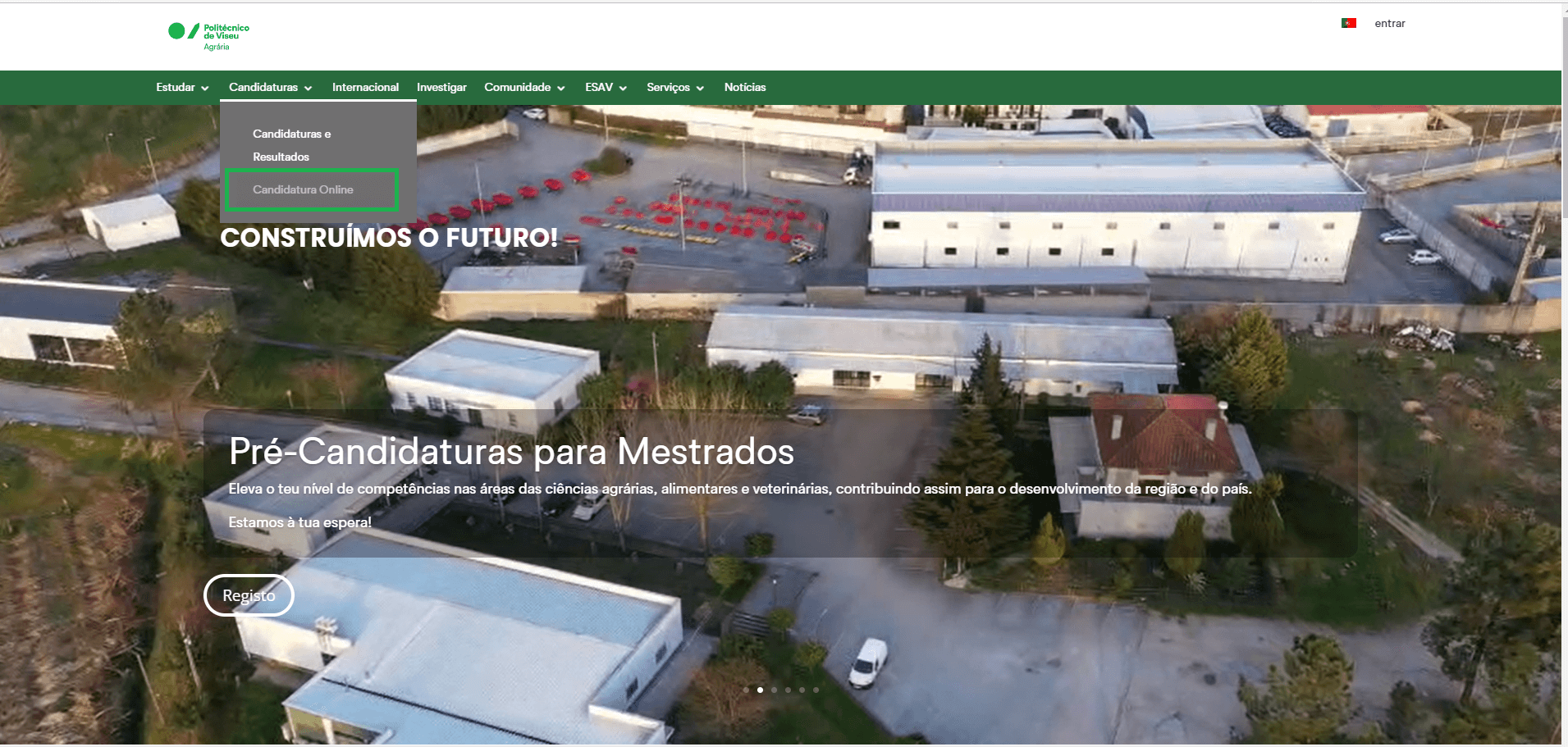This screenshot has height=747, width=1568.
Task: Click the Politécnico de Viseu Agrária logo
Action: click(208, 36)
